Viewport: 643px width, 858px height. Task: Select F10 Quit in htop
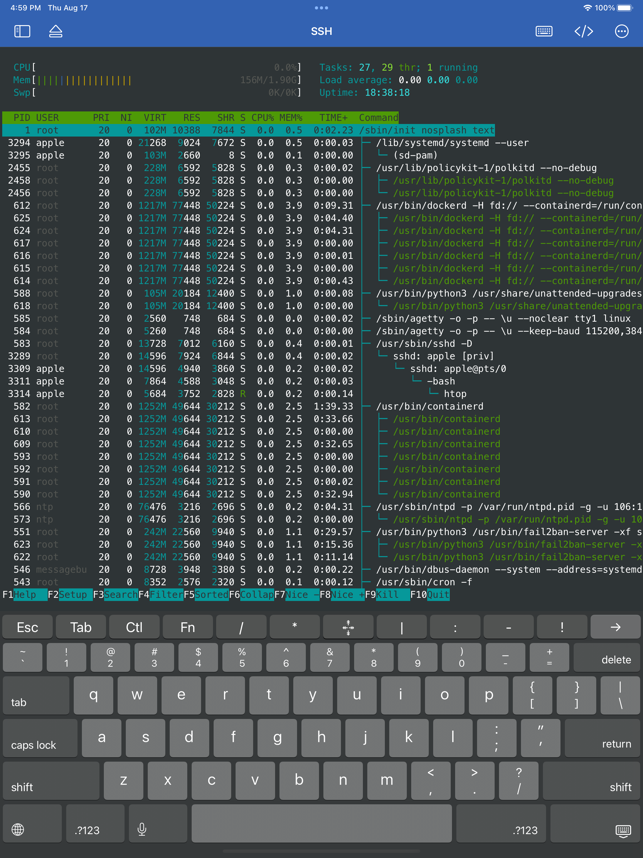(430, 594)
